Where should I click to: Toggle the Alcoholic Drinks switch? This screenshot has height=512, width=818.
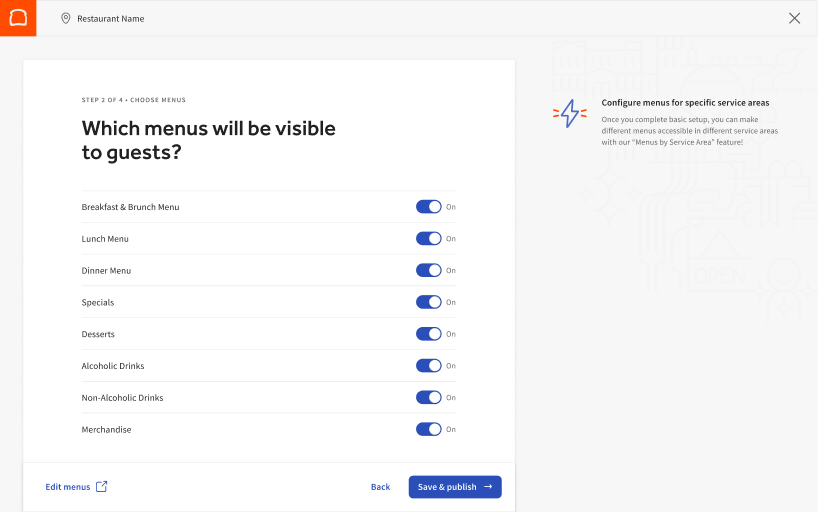[428, 366]
